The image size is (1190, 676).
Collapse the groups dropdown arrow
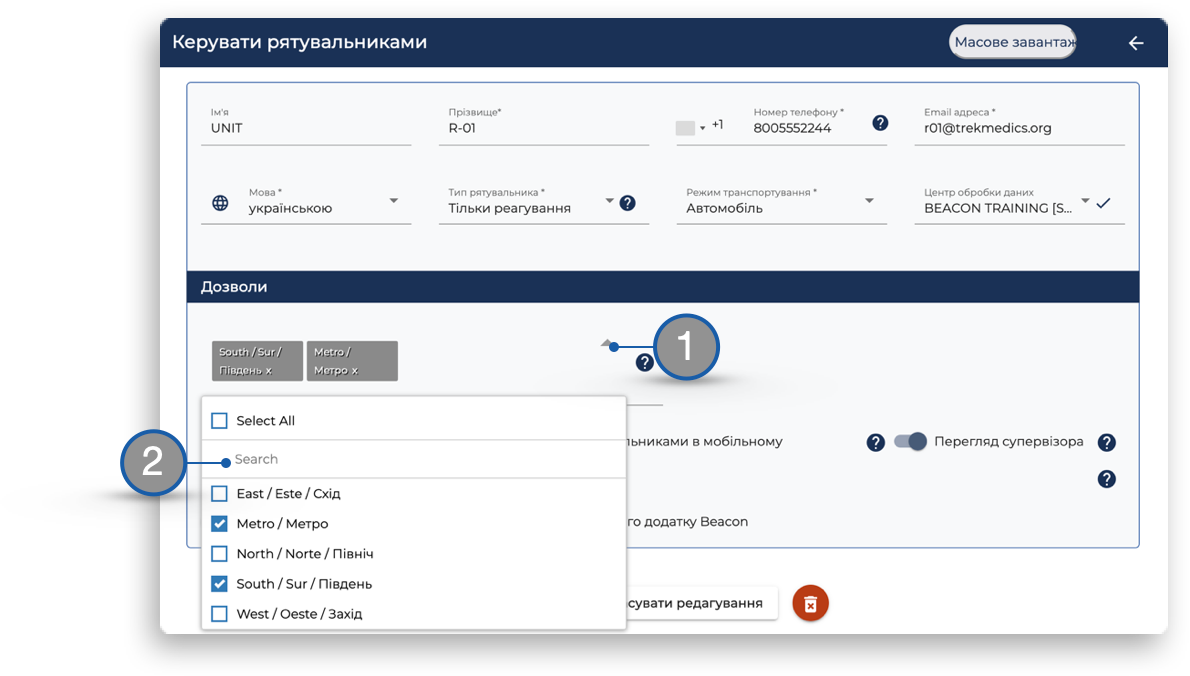click(606, 344)
